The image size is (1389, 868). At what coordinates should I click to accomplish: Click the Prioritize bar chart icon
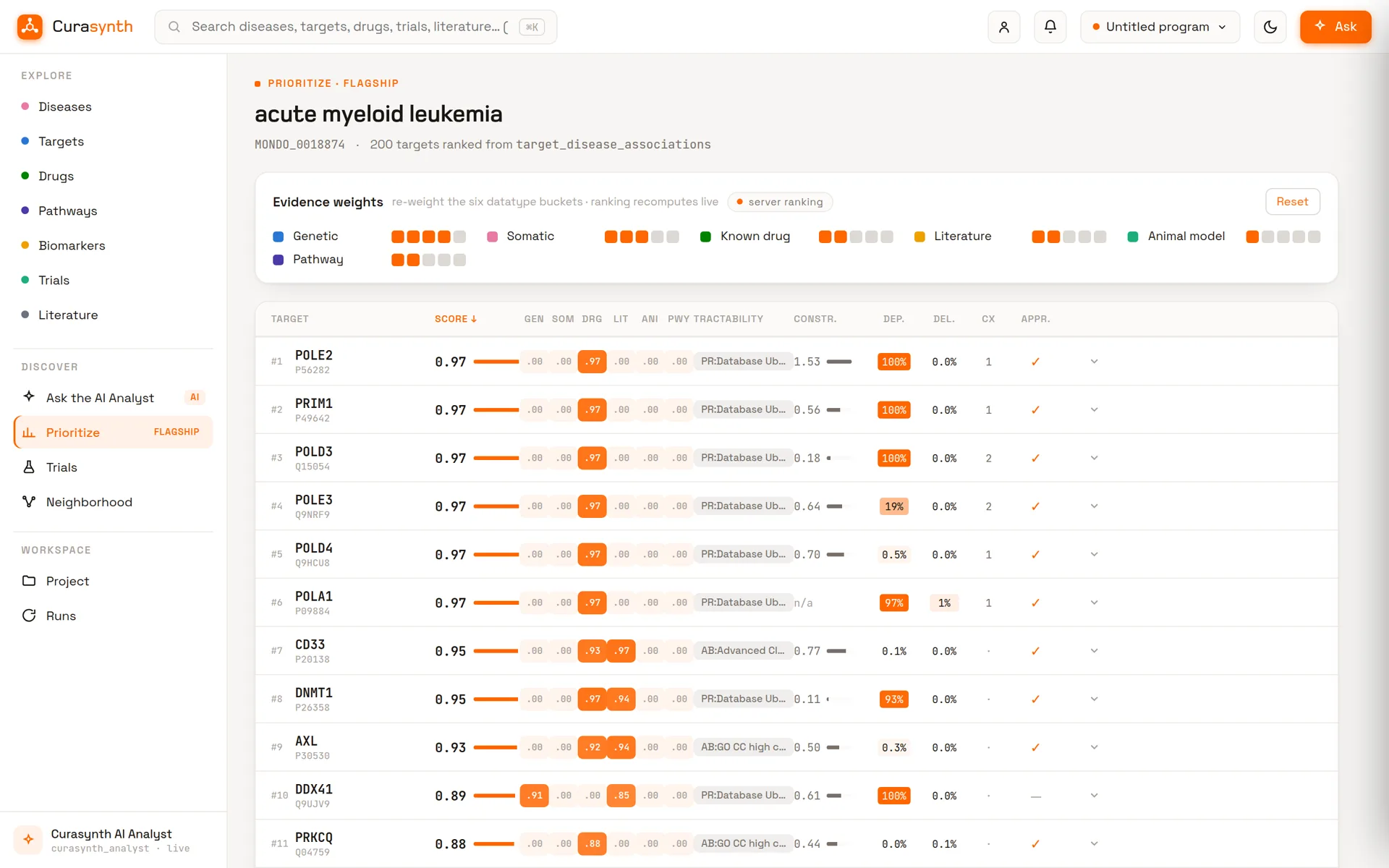tap(29, 432)
